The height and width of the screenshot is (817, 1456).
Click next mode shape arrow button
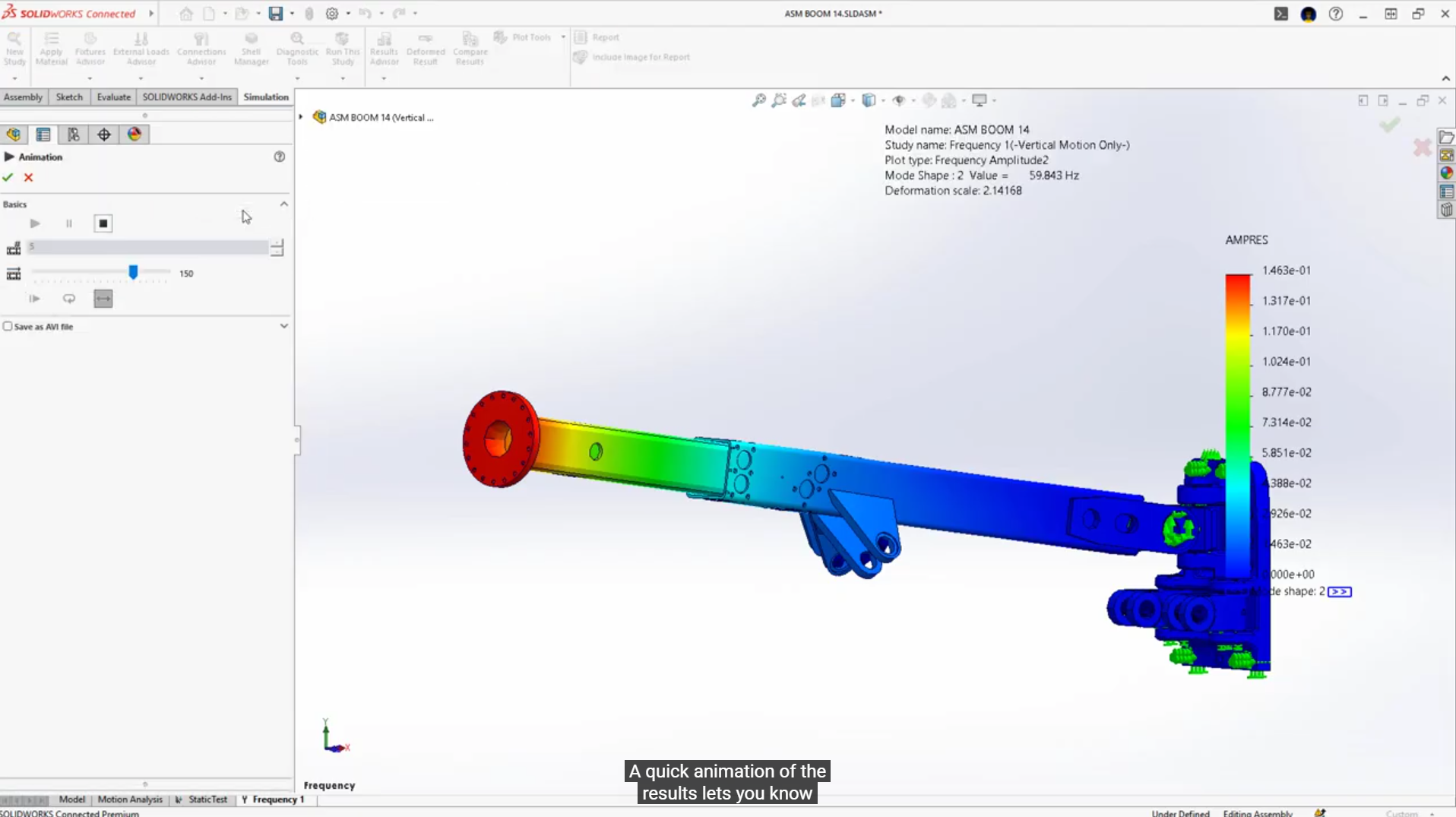pyautogui.click(x=1339, y=591)
